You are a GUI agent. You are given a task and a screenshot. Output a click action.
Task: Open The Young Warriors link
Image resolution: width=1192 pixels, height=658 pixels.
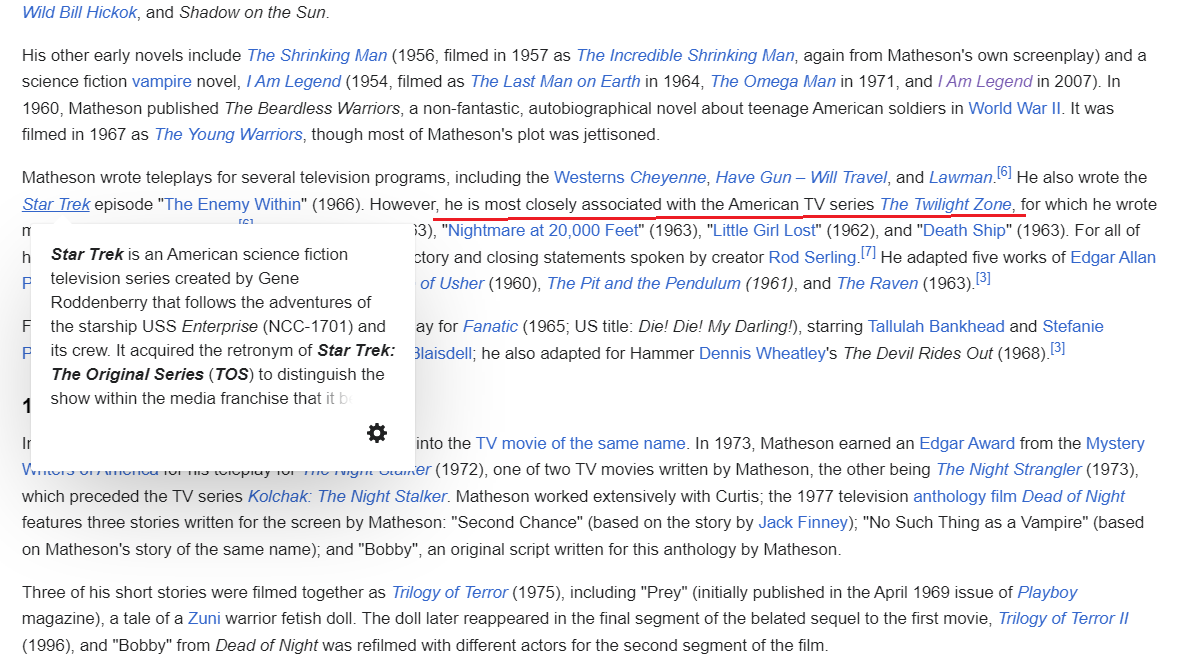point(228,134)
